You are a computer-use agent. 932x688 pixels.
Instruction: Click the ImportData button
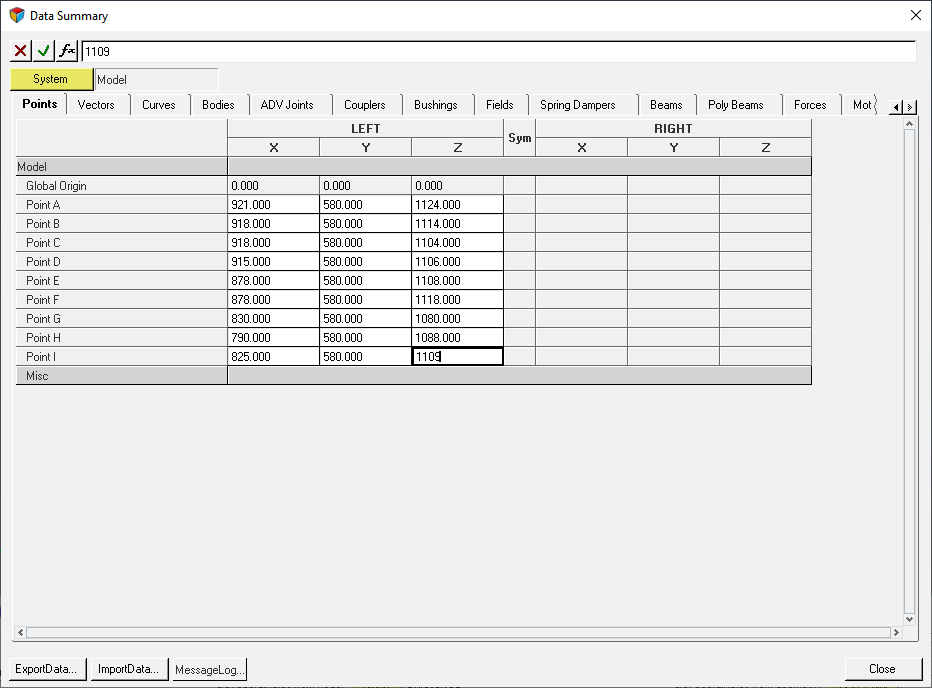[x=128, y=669]
